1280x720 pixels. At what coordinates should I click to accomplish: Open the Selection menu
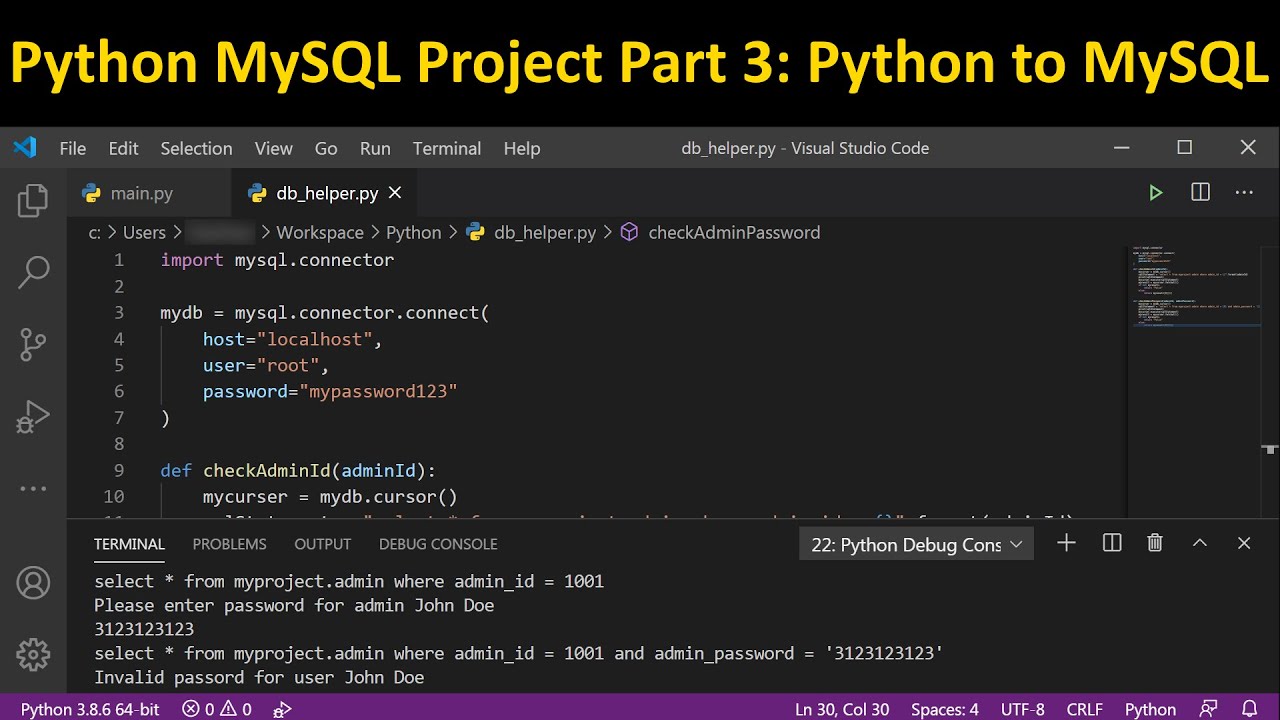click(x=196, y=148)
